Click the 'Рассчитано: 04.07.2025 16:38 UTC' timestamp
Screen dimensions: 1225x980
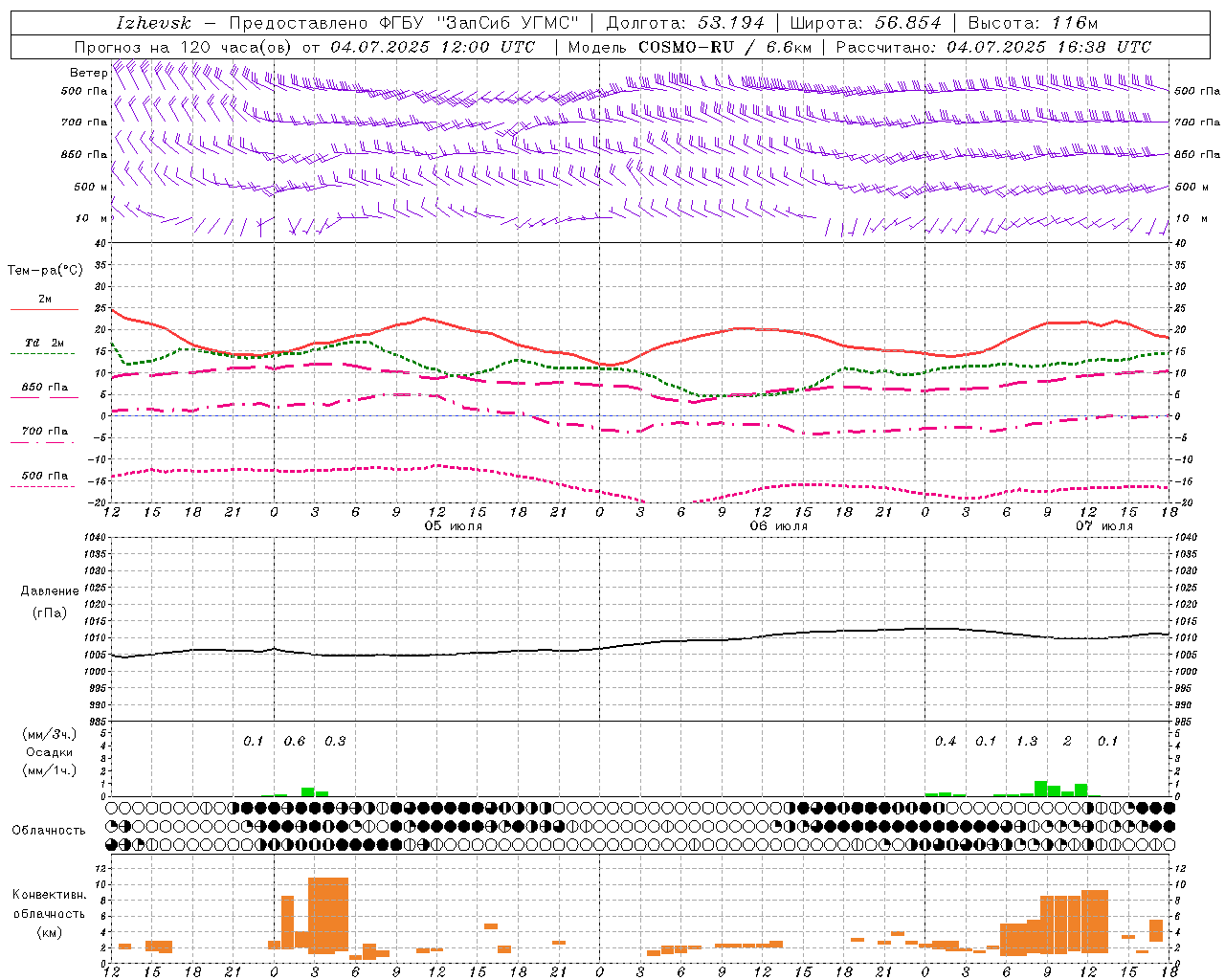coord(993,47)
